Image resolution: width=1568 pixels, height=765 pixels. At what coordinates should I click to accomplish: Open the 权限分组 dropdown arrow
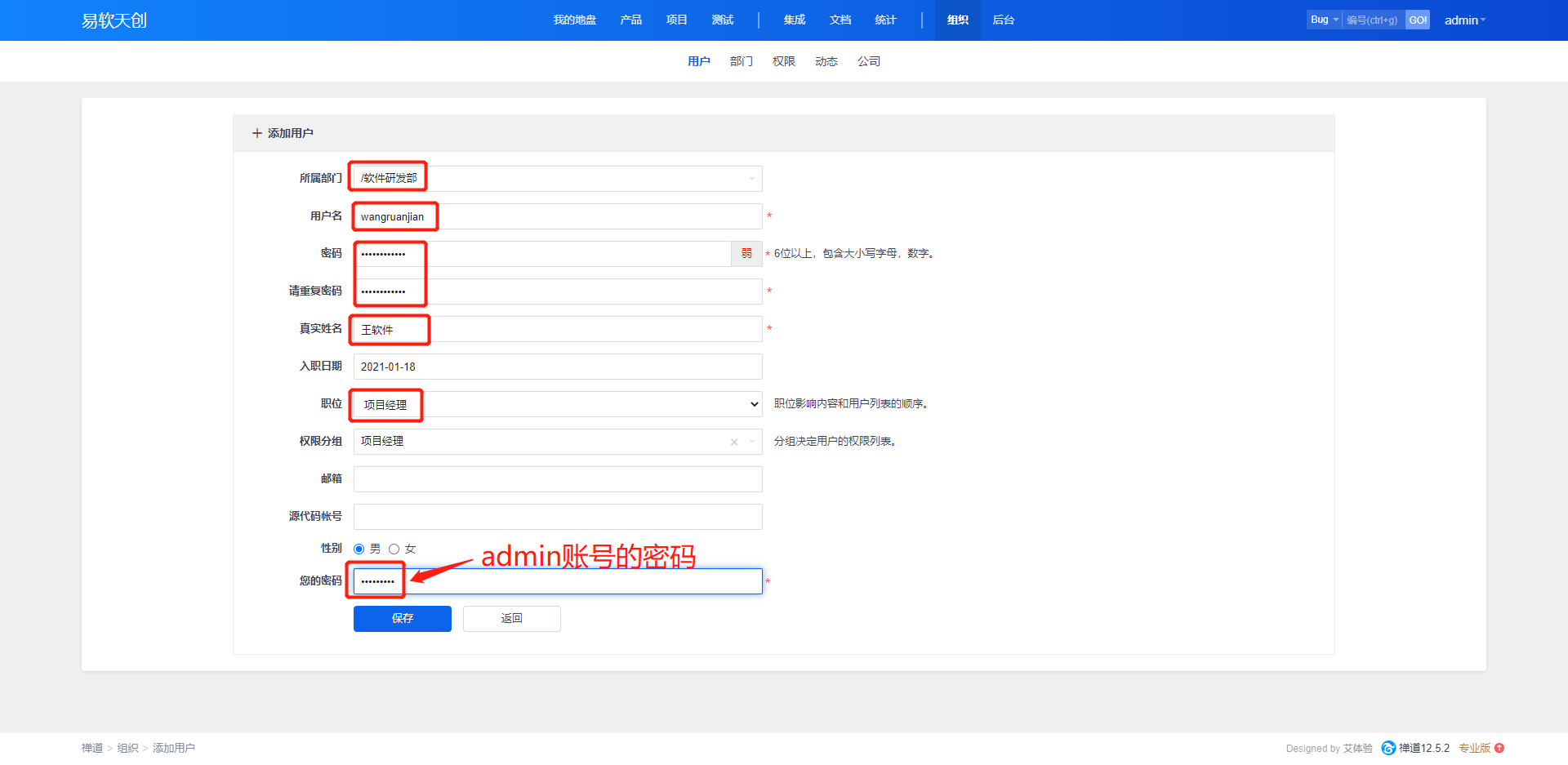click(x=752, y=442)
